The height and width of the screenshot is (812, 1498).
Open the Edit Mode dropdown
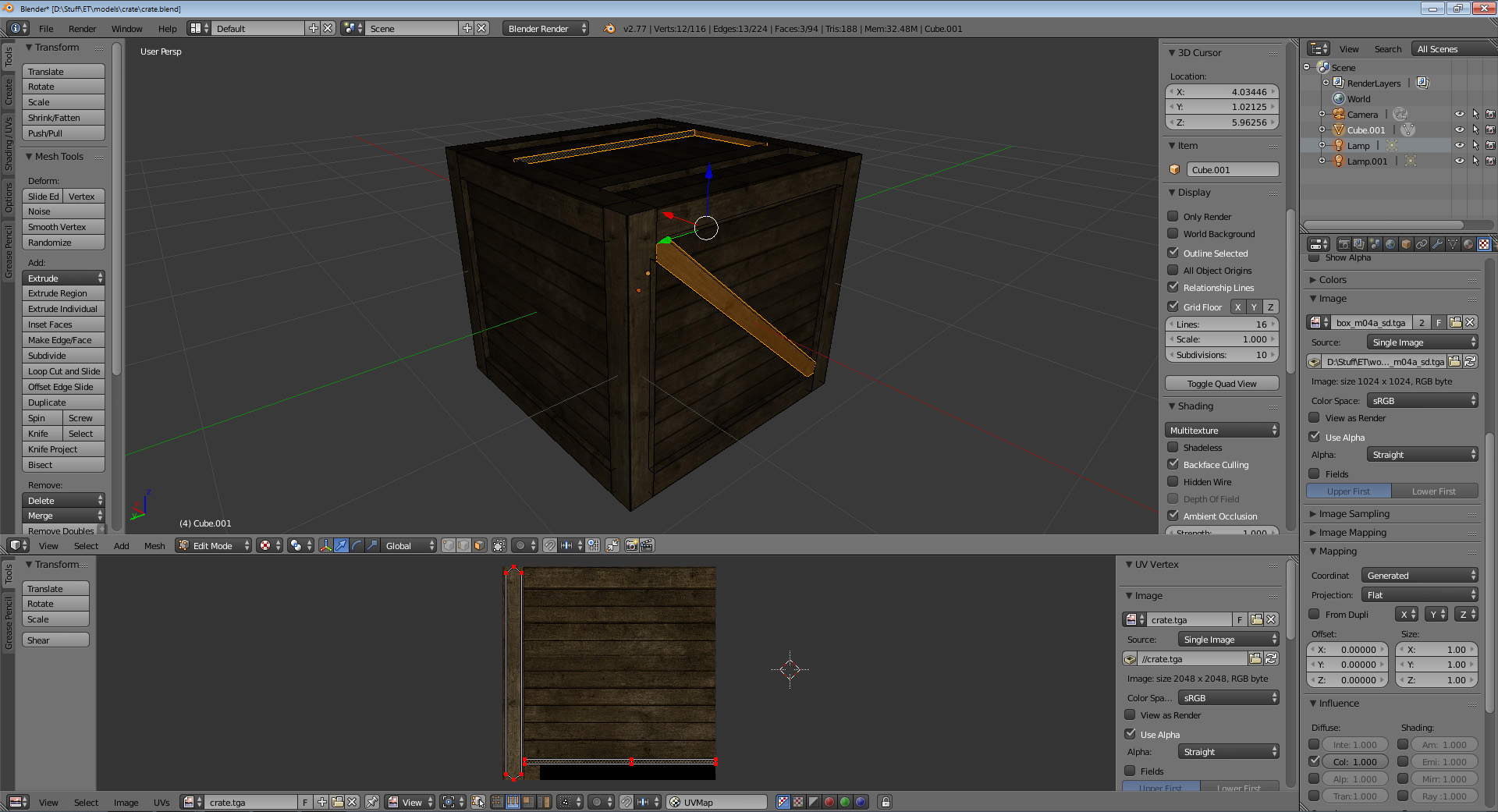coord(214,545)
